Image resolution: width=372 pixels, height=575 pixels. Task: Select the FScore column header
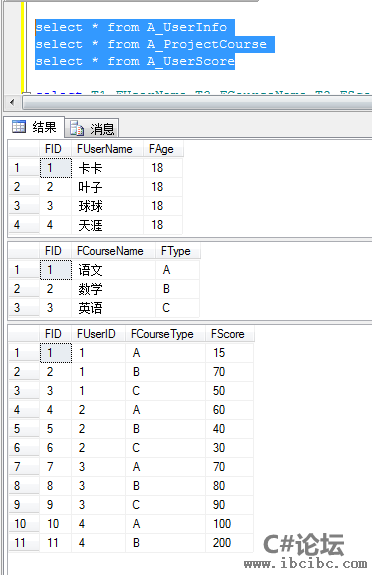229,334
